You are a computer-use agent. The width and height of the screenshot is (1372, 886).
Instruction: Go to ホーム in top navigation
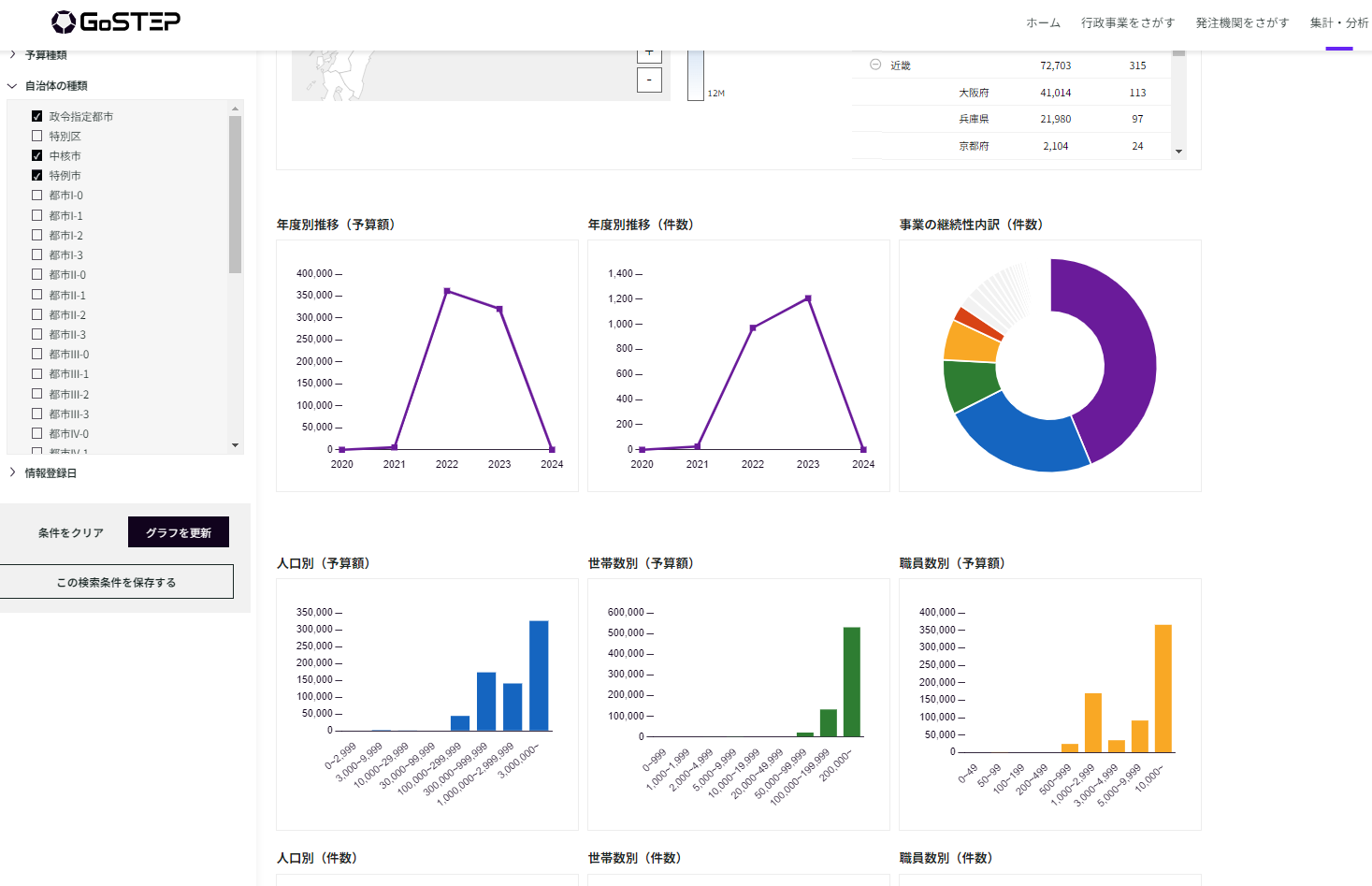(x=1043, y=22)
